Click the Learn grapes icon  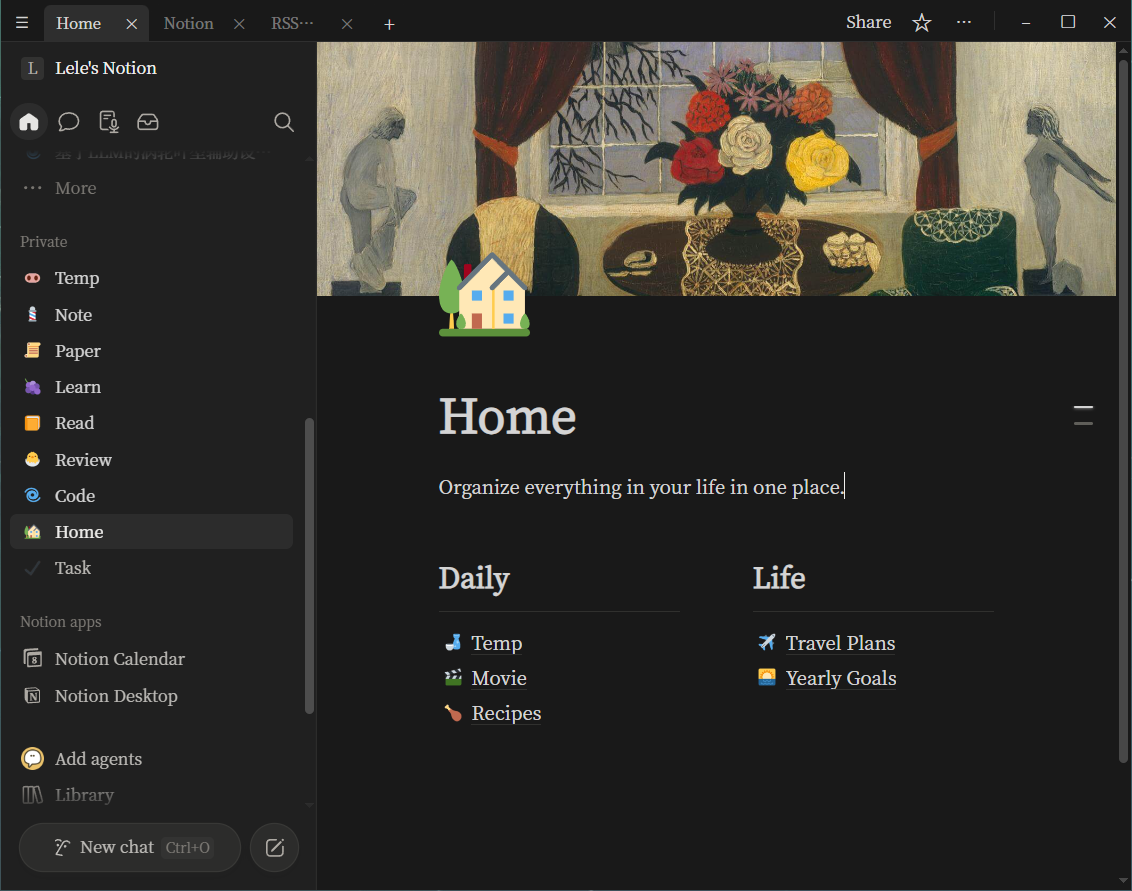point(32,387)
